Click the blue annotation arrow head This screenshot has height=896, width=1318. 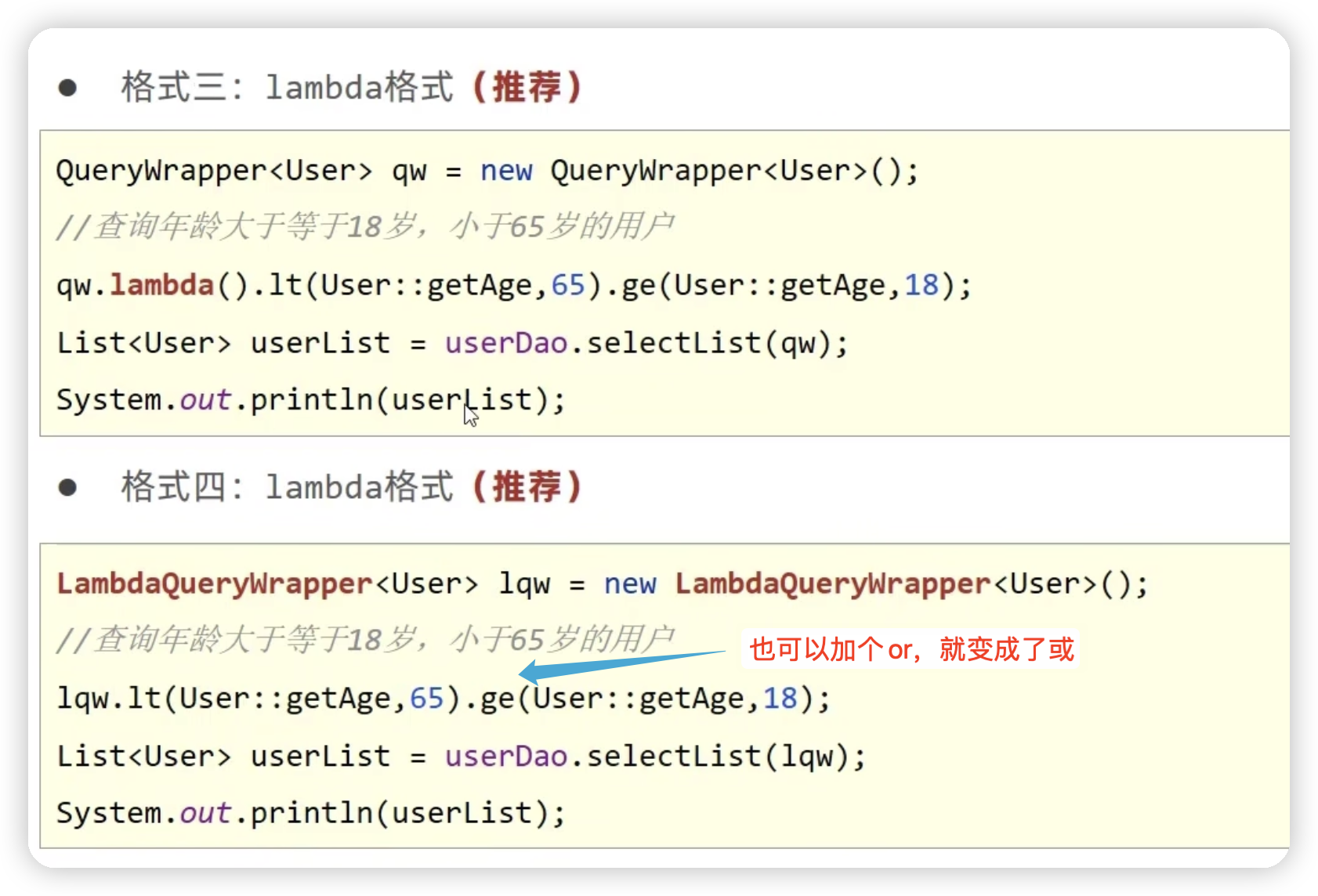coord(534,672)
